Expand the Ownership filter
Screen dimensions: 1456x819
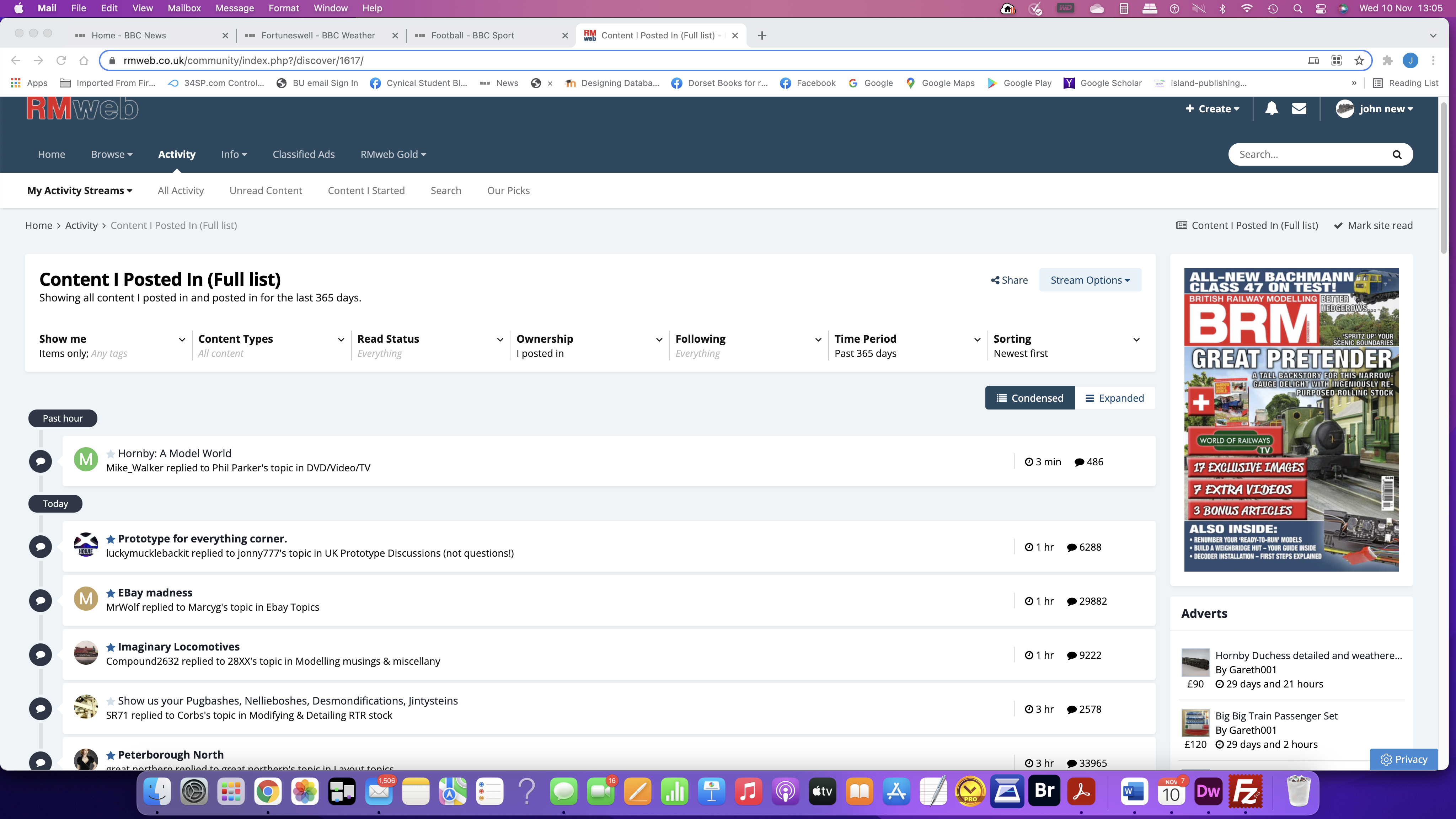pos(589,346)
